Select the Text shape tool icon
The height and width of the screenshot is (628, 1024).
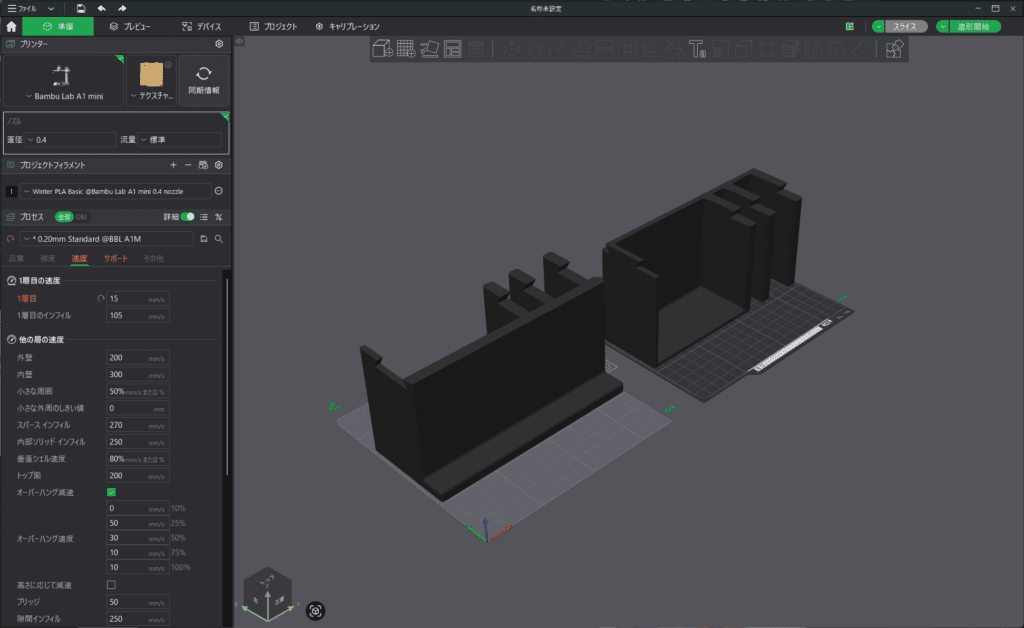click(x=698, y=48)
